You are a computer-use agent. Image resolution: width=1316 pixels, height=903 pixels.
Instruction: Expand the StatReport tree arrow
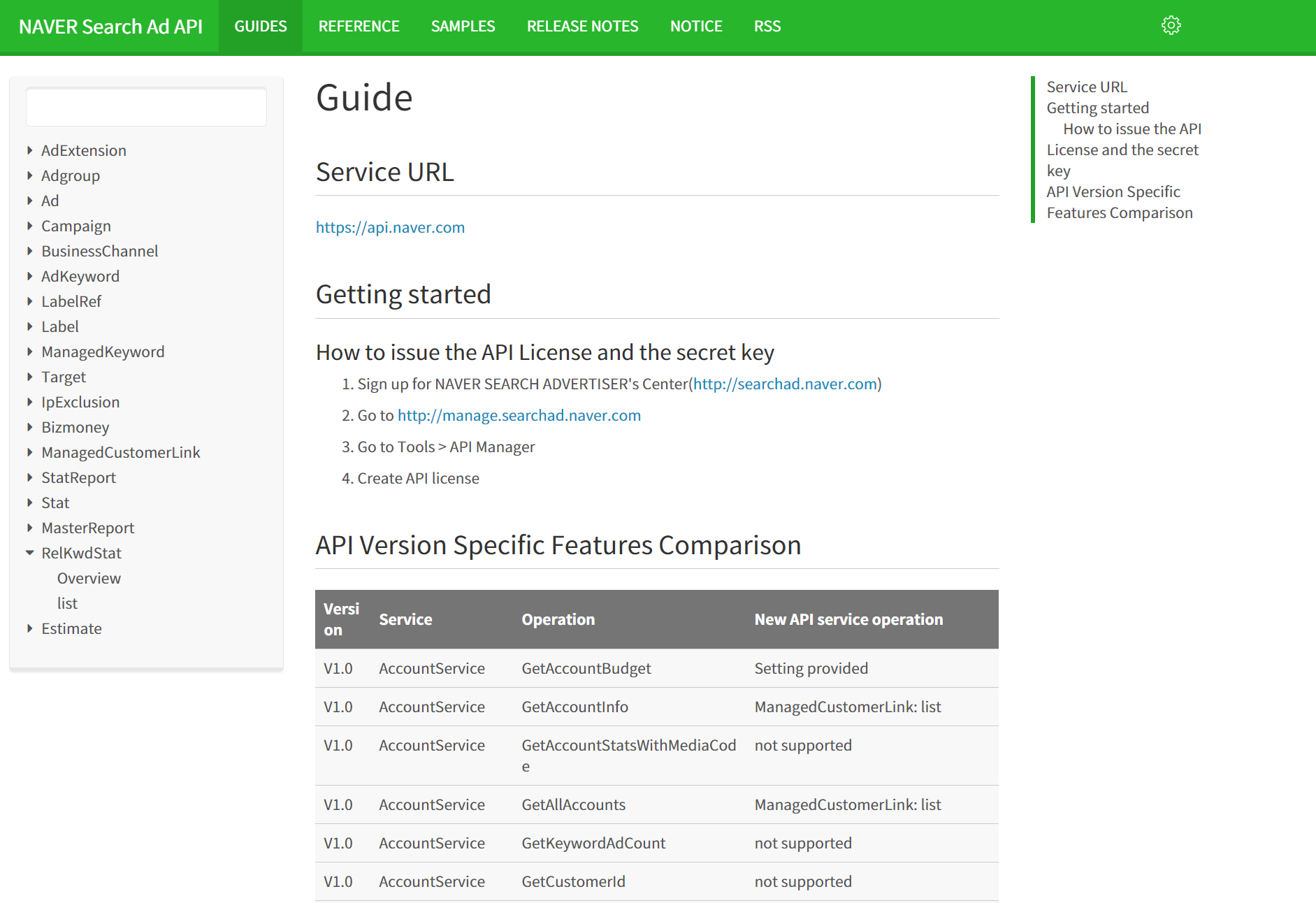(30, 477)
